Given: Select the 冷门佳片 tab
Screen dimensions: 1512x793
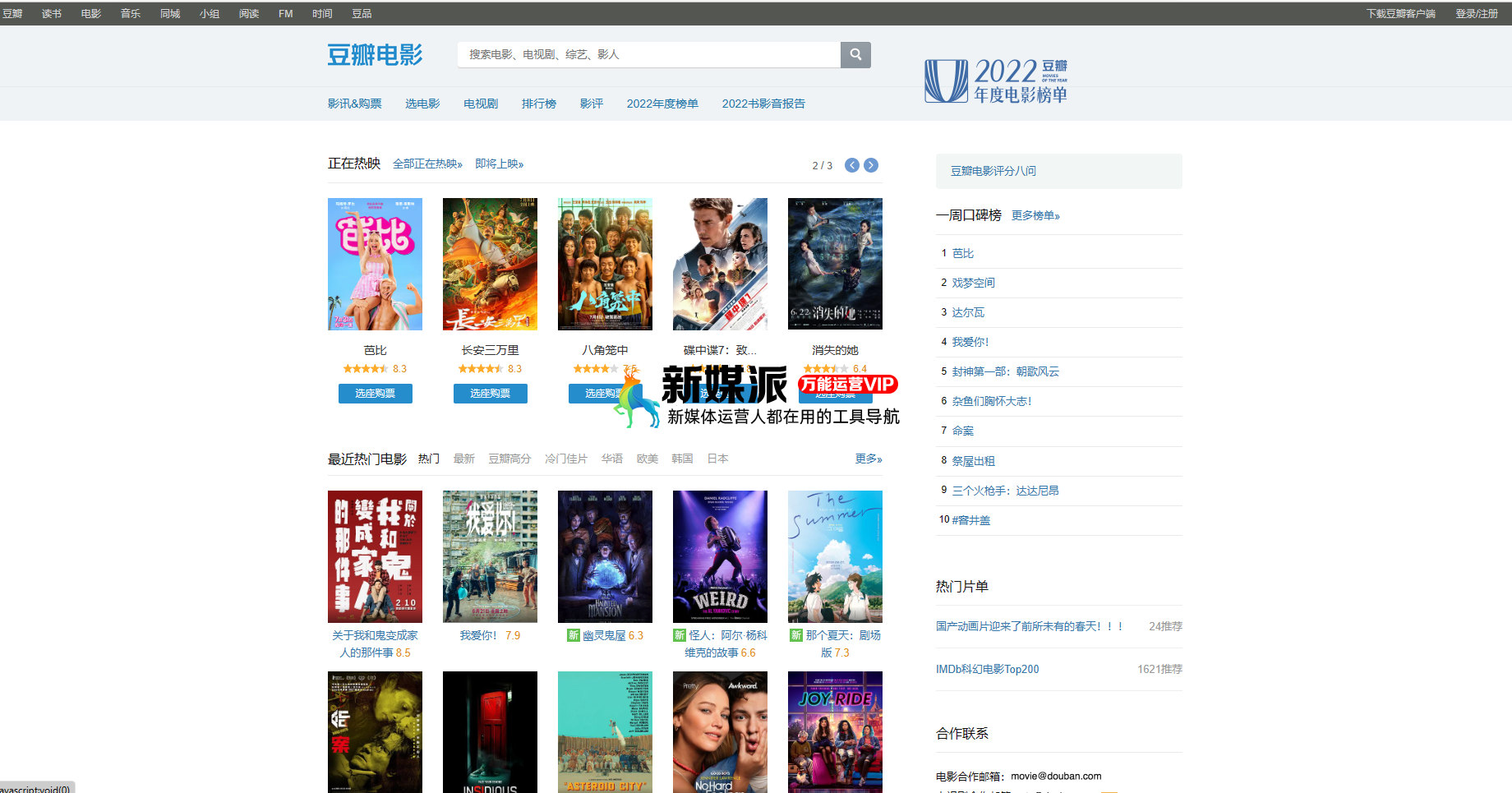Looking at the screenshot, I should pos(566,459).
